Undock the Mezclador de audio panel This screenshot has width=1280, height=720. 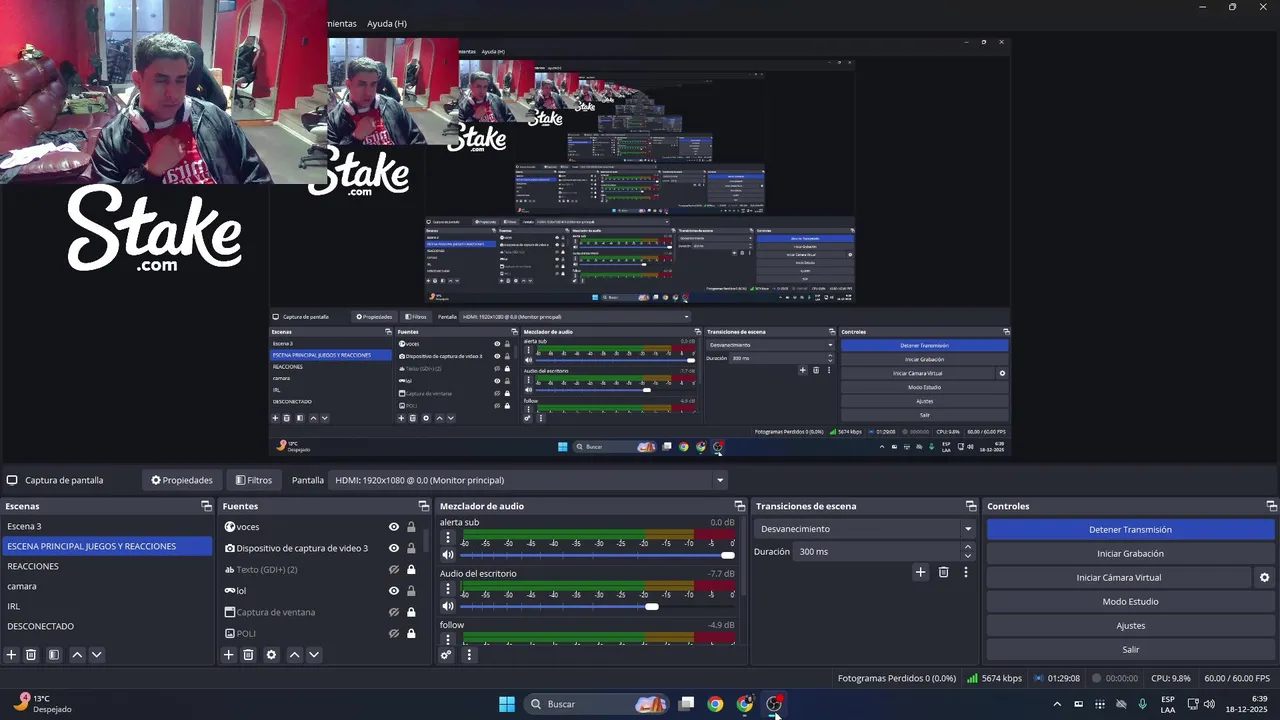click(x=740, y=506)
